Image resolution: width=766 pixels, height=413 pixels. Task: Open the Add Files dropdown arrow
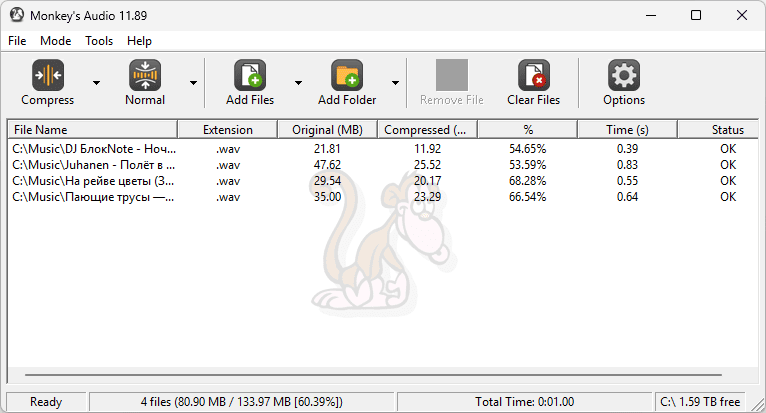[298, 83]
